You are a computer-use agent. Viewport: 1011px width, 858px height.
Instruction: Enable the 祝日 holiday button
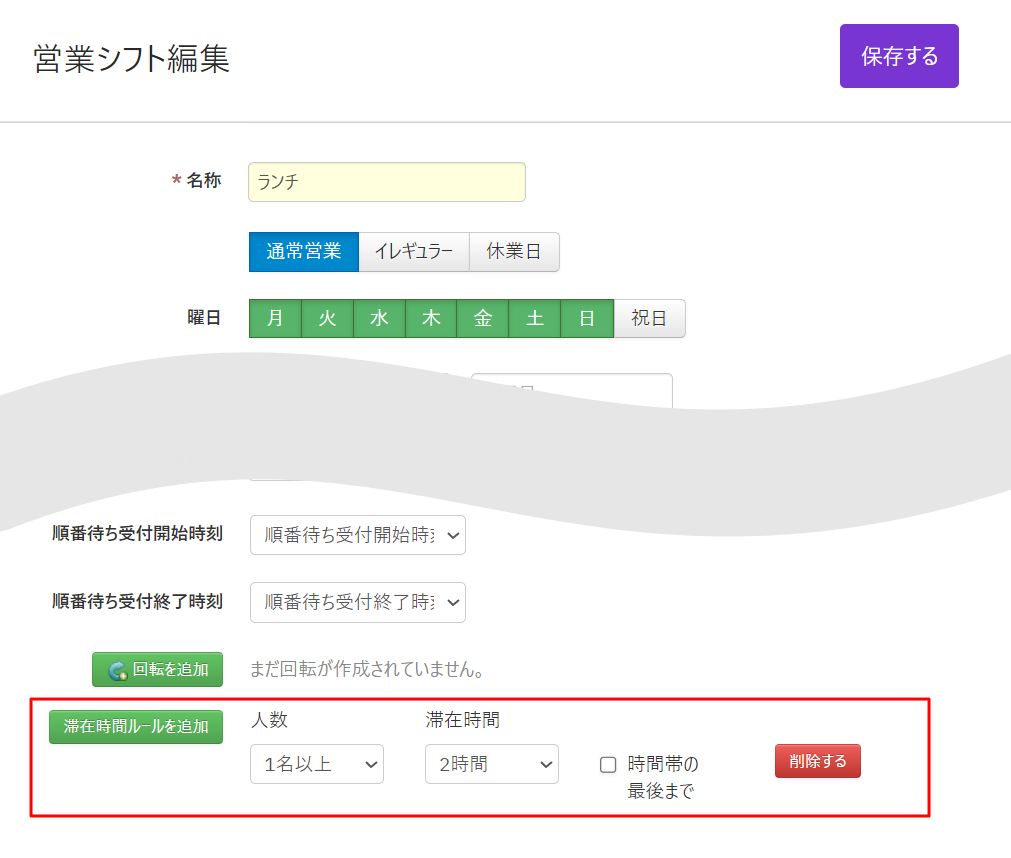click(x=649, y=319)
